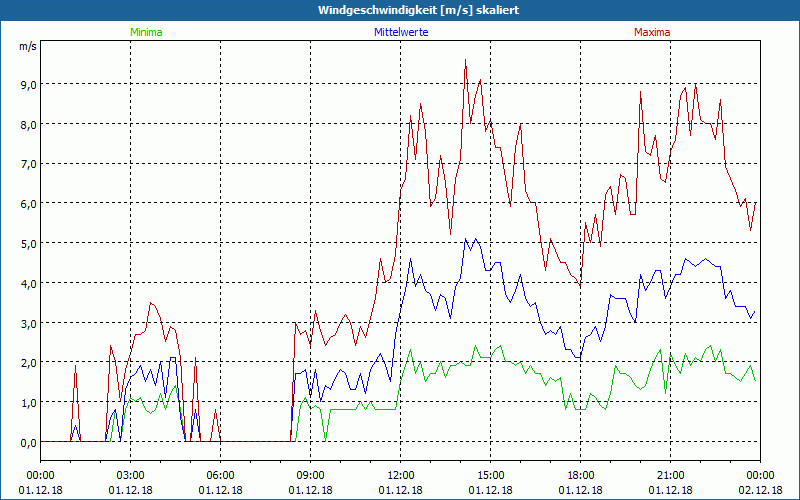This screenshot has width=800, height=500.
Task: Click the '2,0' y-axis tick label
Action: tap(29, 363)
